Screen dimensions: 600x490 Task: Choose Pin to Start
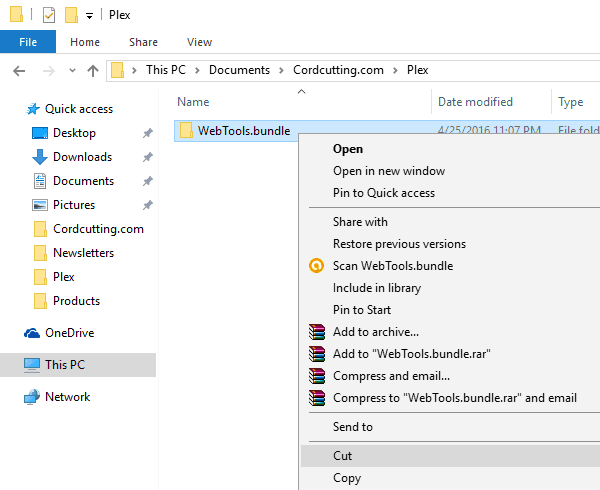[362, 310]
